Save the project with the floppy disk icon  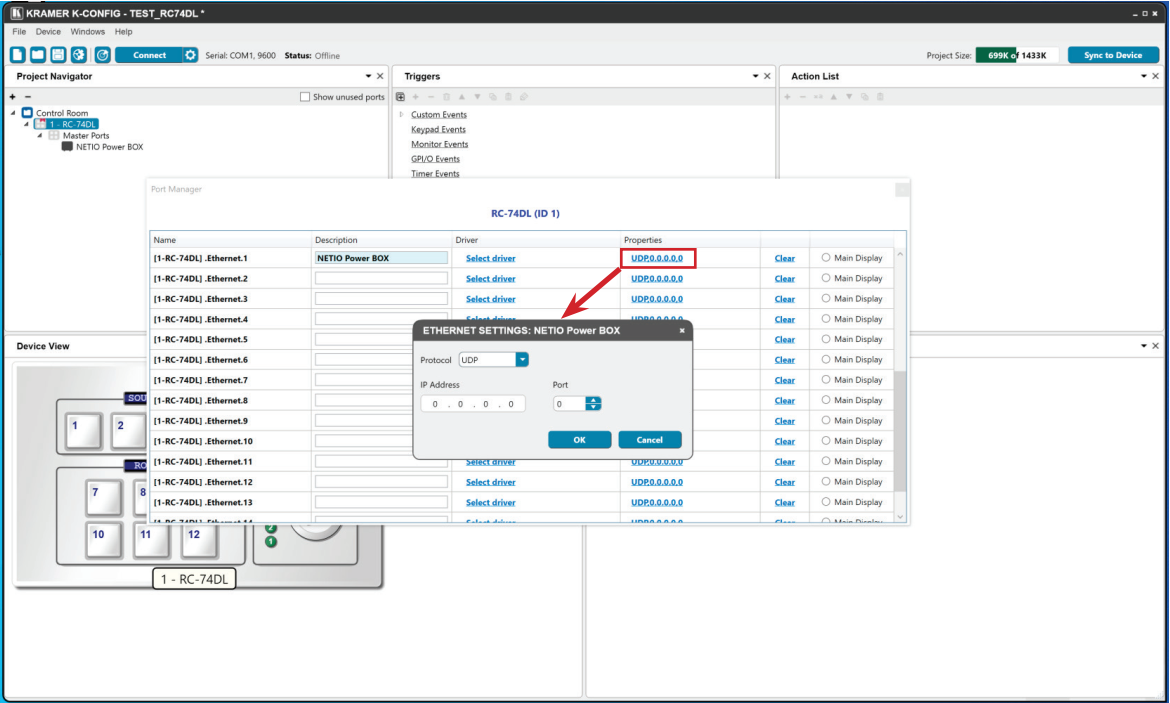58,54
